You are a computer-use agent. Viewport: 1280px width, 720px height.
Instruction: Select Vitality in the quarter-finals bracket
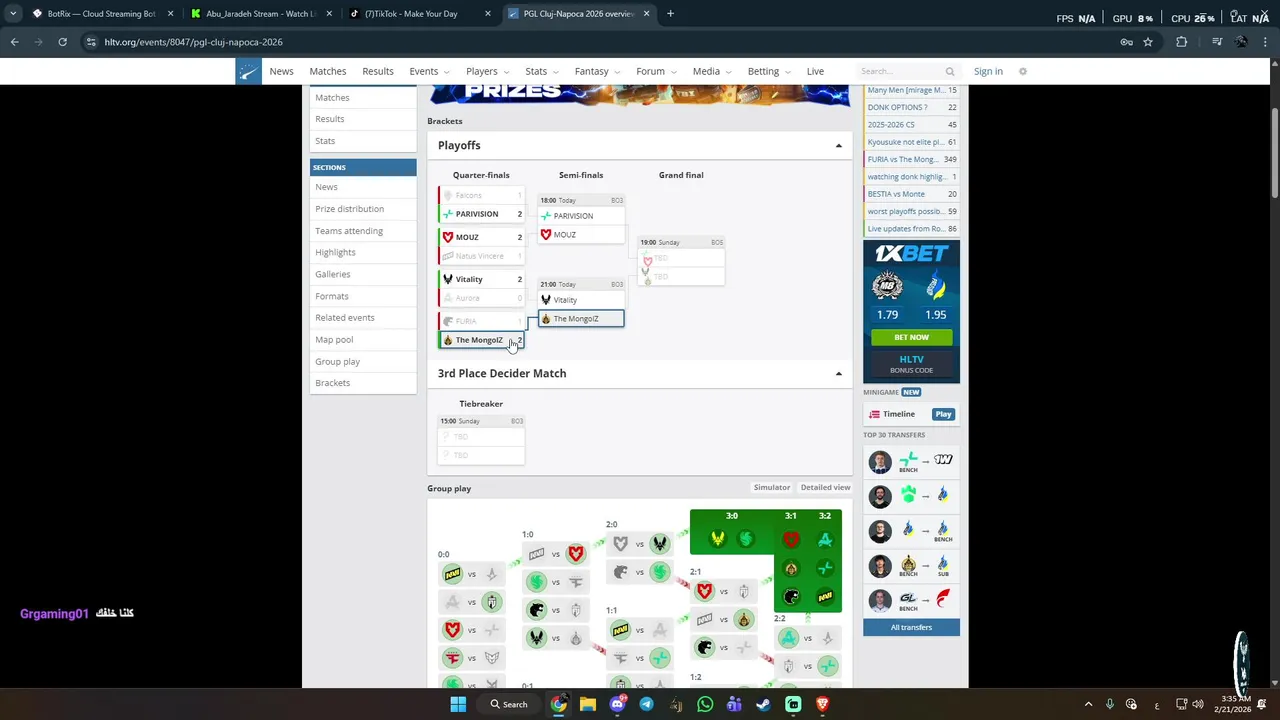point(481,279)
